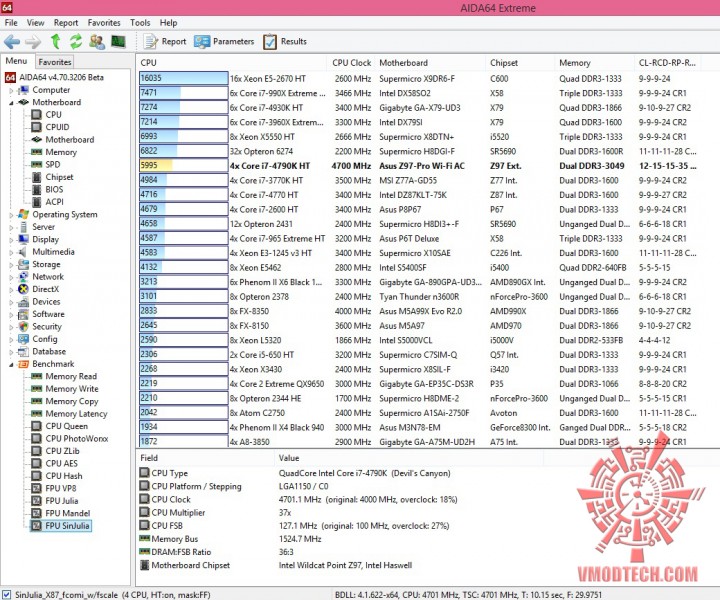Expand the Computer tree node
The image size is (720, 600).
11,90
